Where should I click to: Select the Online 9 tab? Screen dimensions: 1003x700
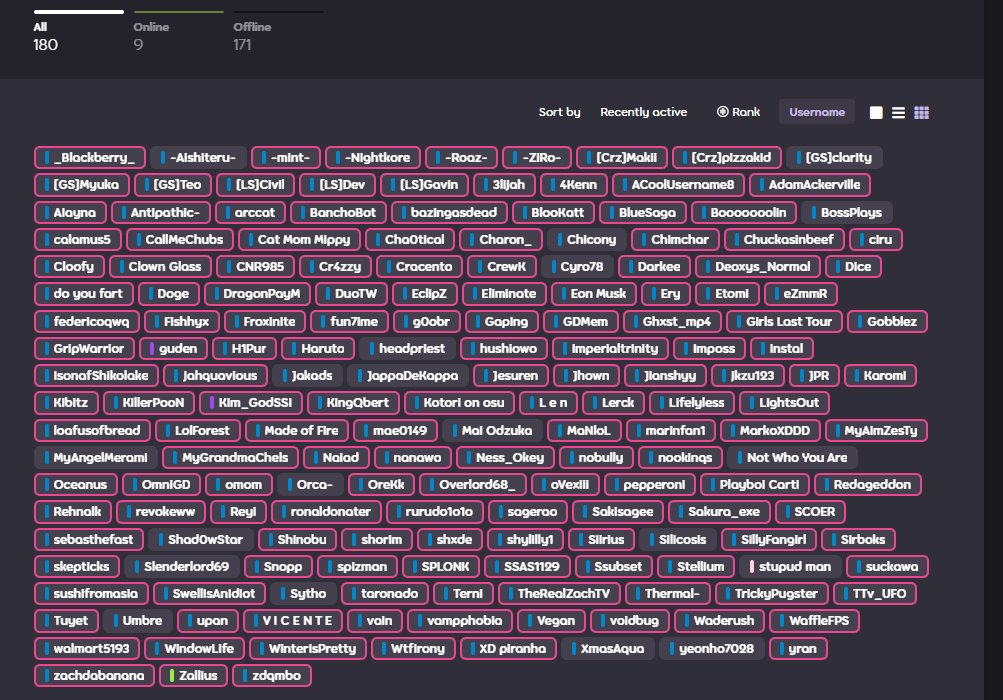[178, 32]
